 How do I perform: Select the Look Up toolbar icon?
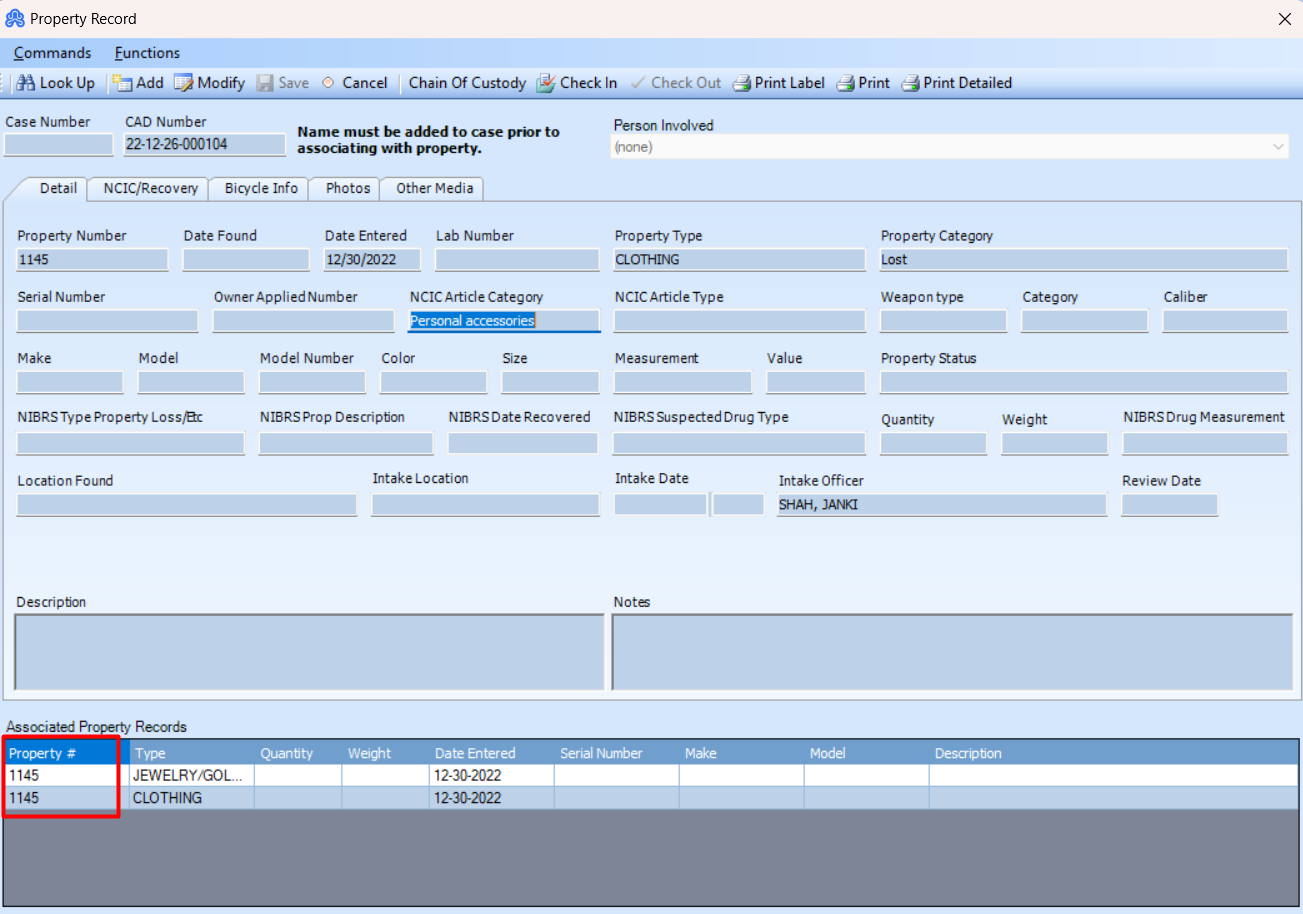coord(56,83)
